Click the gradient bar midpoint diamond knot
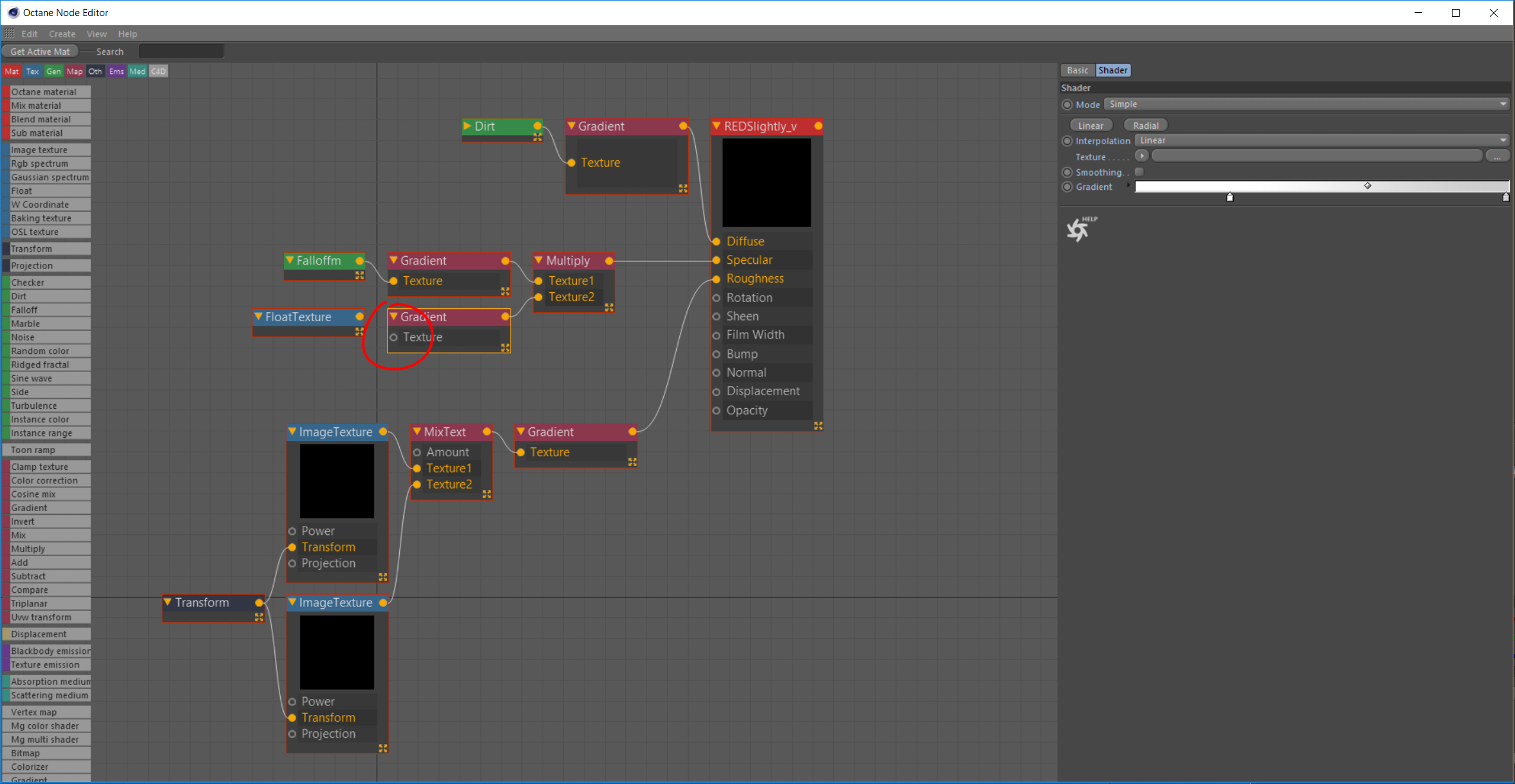This screenshot has width=1515, height=784. (x=1368, y=185)
